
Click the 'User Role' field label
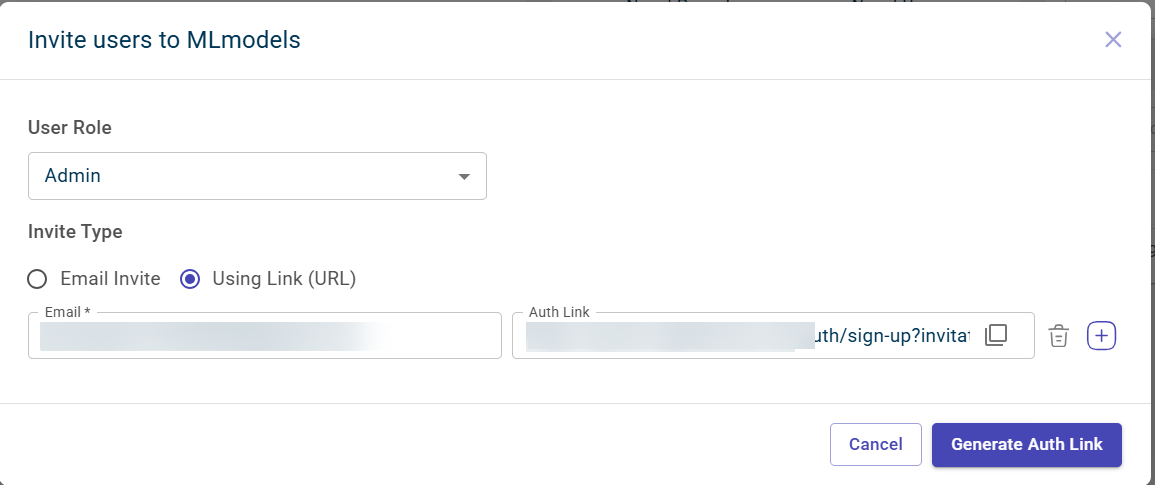tap(70, 128)
